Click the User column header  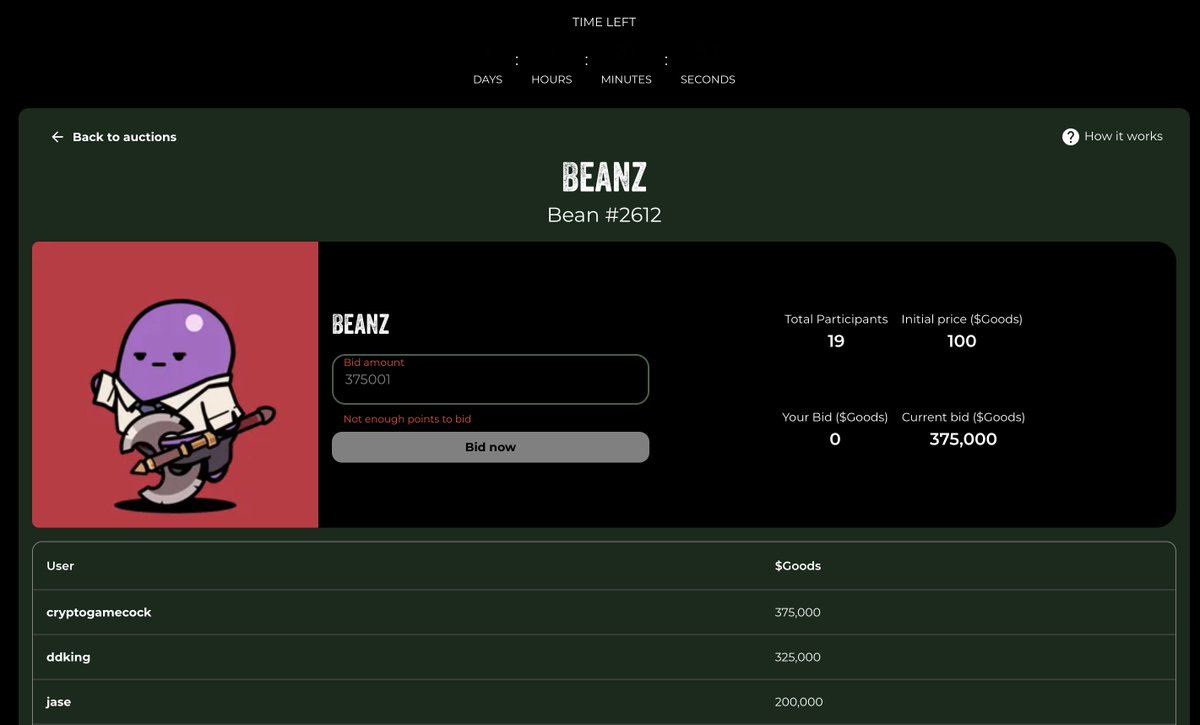pos(60,566)
